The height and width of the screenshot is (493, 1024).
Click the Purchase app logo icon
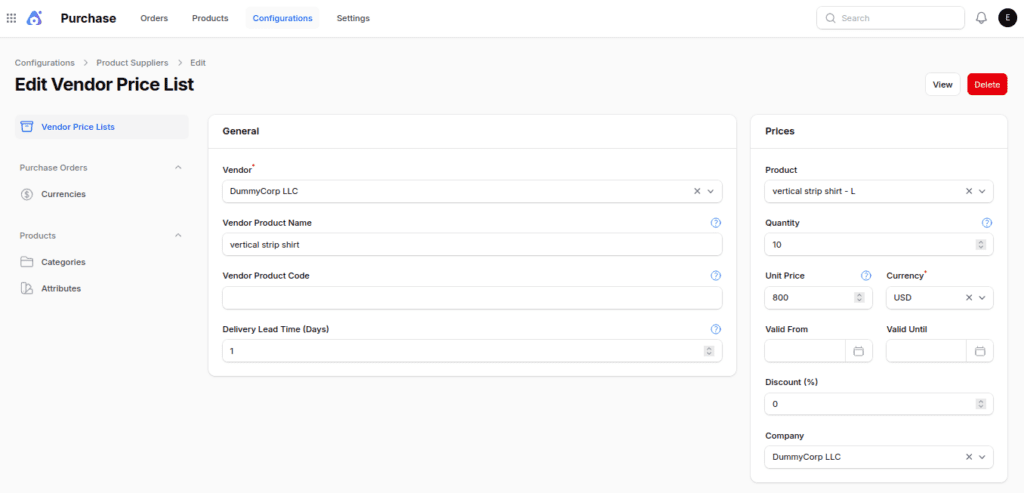pos(34,18)
